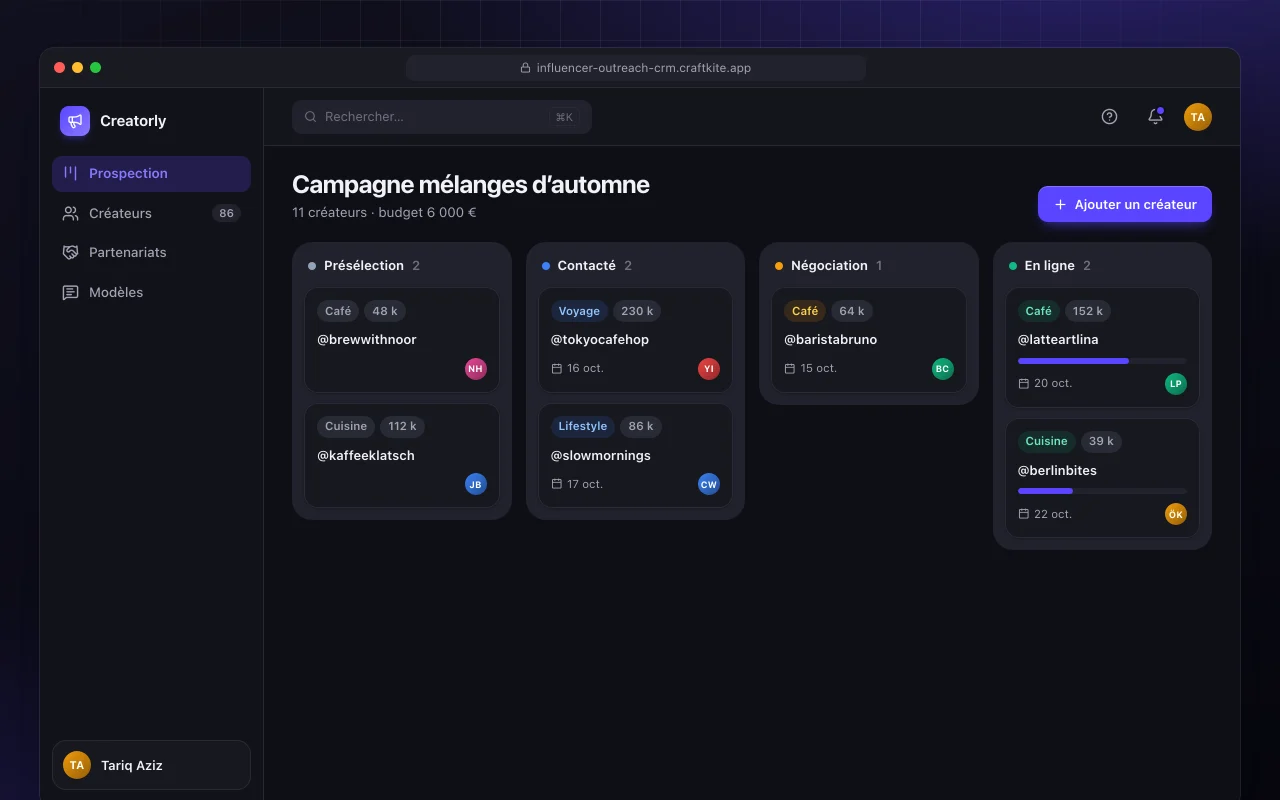
Task: Click the CW avatar on @slowmornings card
Action: pos(709,484)
